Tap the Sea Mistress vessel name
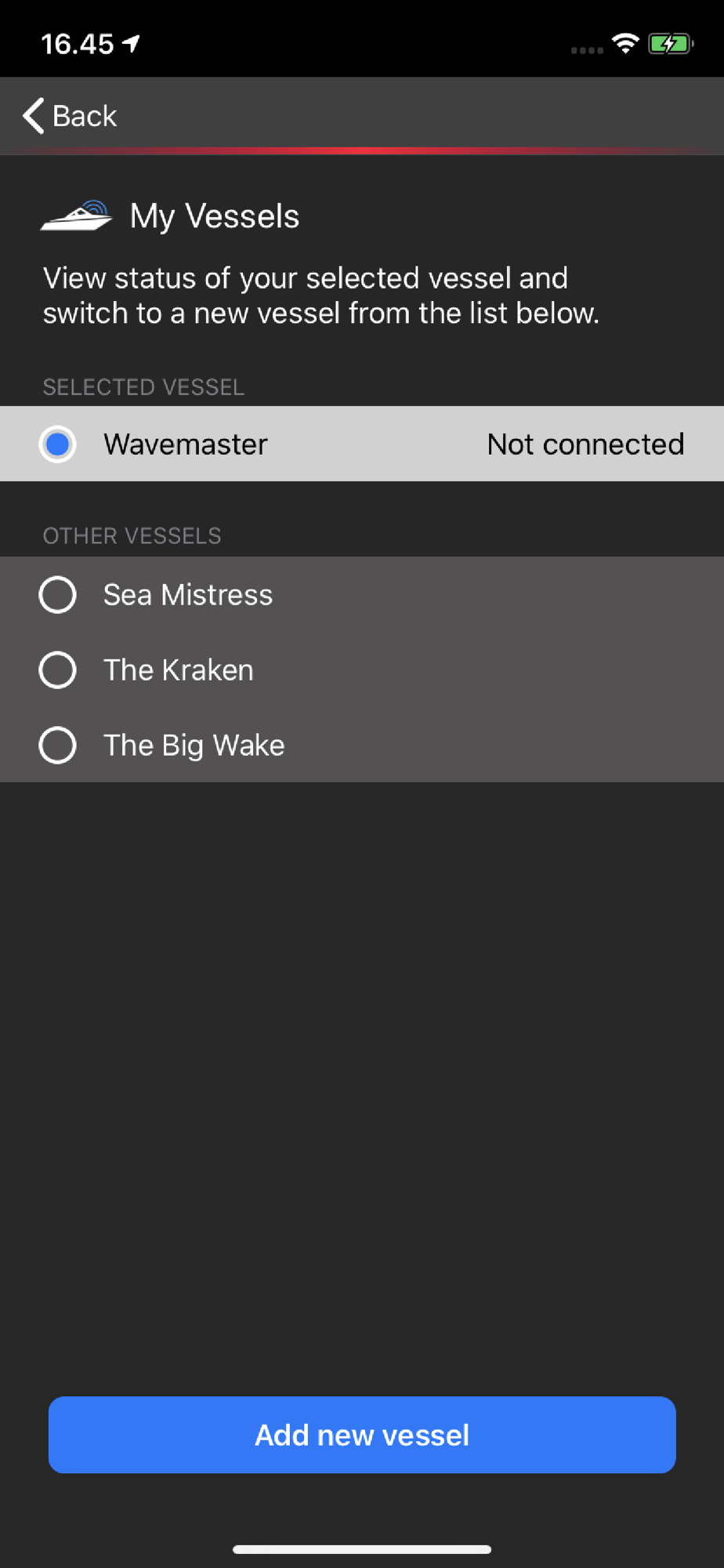Viewport: 724px width, 1568px height. tap(188, 594)
